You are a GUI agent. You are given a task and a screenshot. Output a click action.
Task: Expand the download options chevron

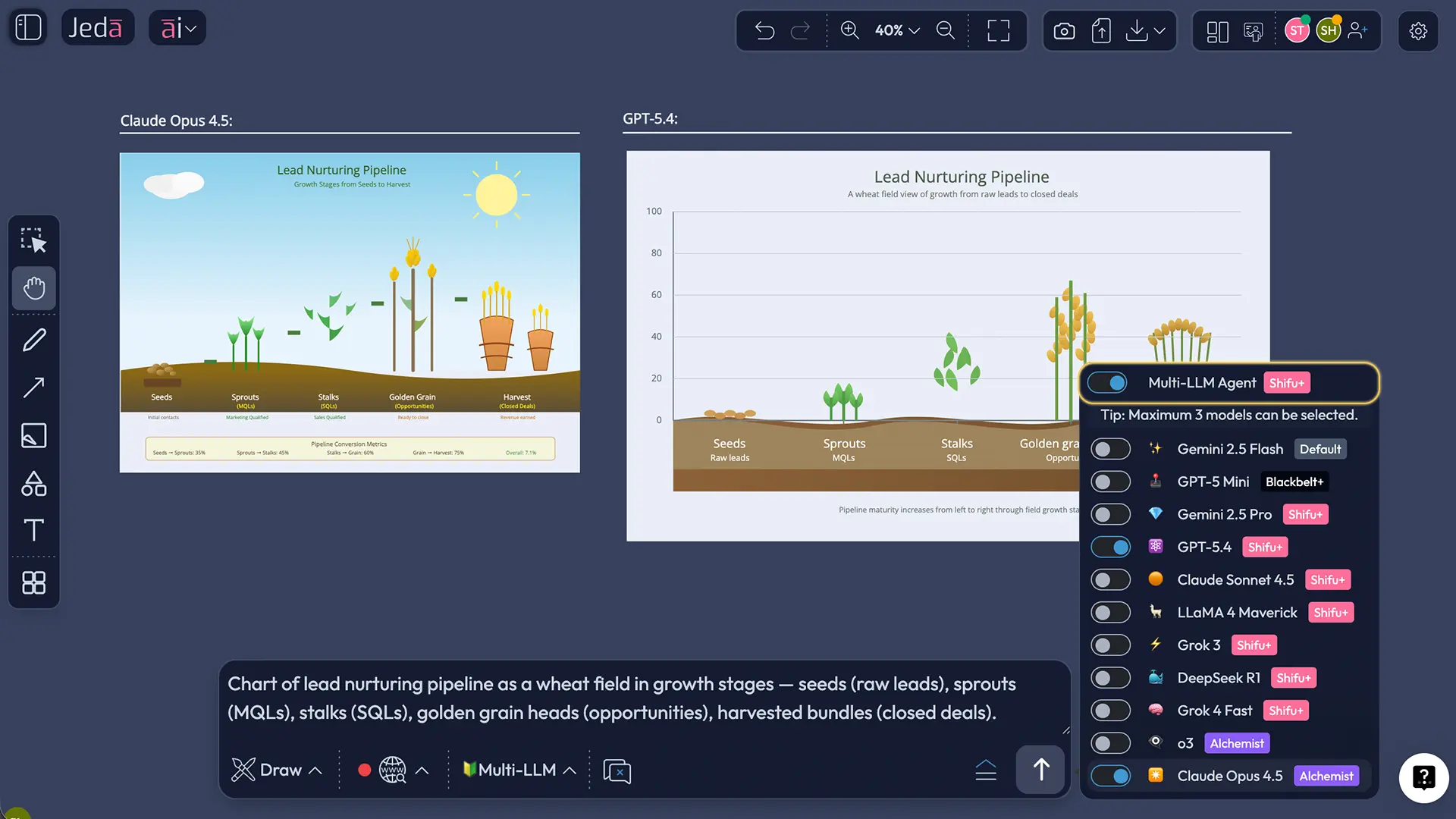[1159, 30]
